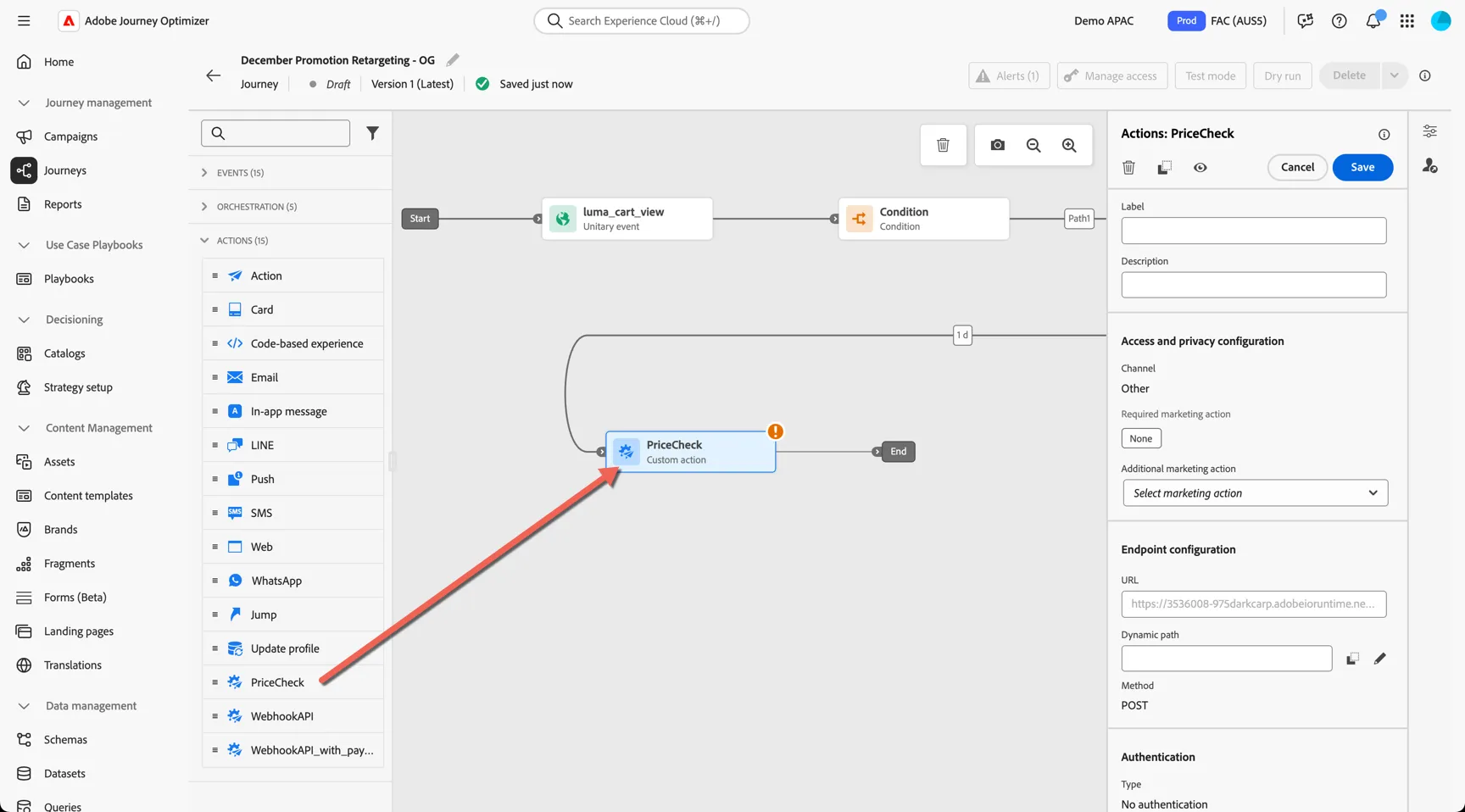The width and height of the screenshot is (1465, 812).
Task: Pick the Update profile action in palette
Action: pyautogui.click(x=292, y=648)
